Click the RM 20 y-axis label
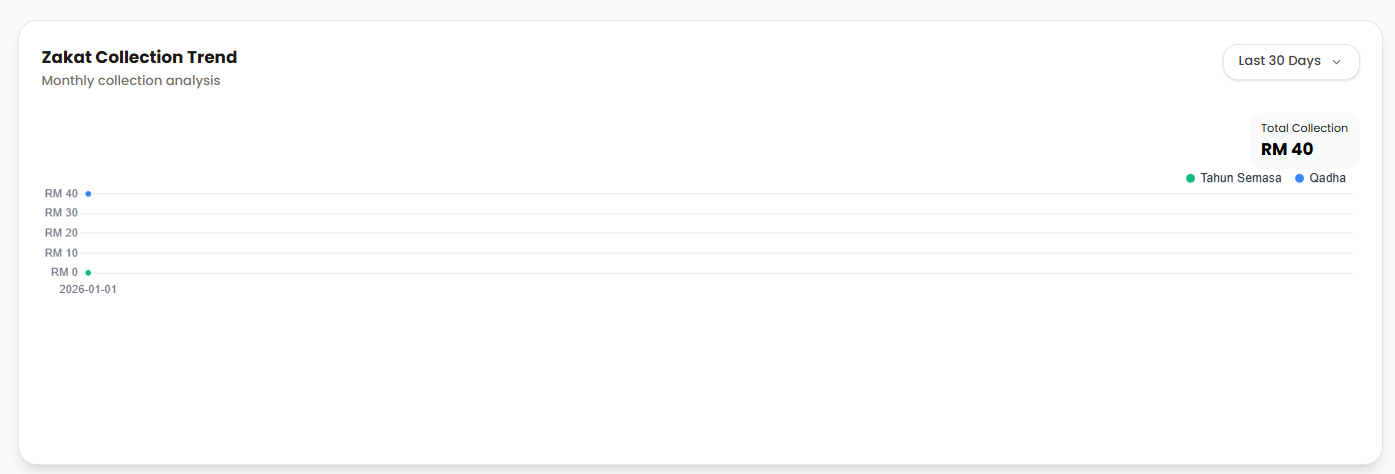 [x=61, y=233]
